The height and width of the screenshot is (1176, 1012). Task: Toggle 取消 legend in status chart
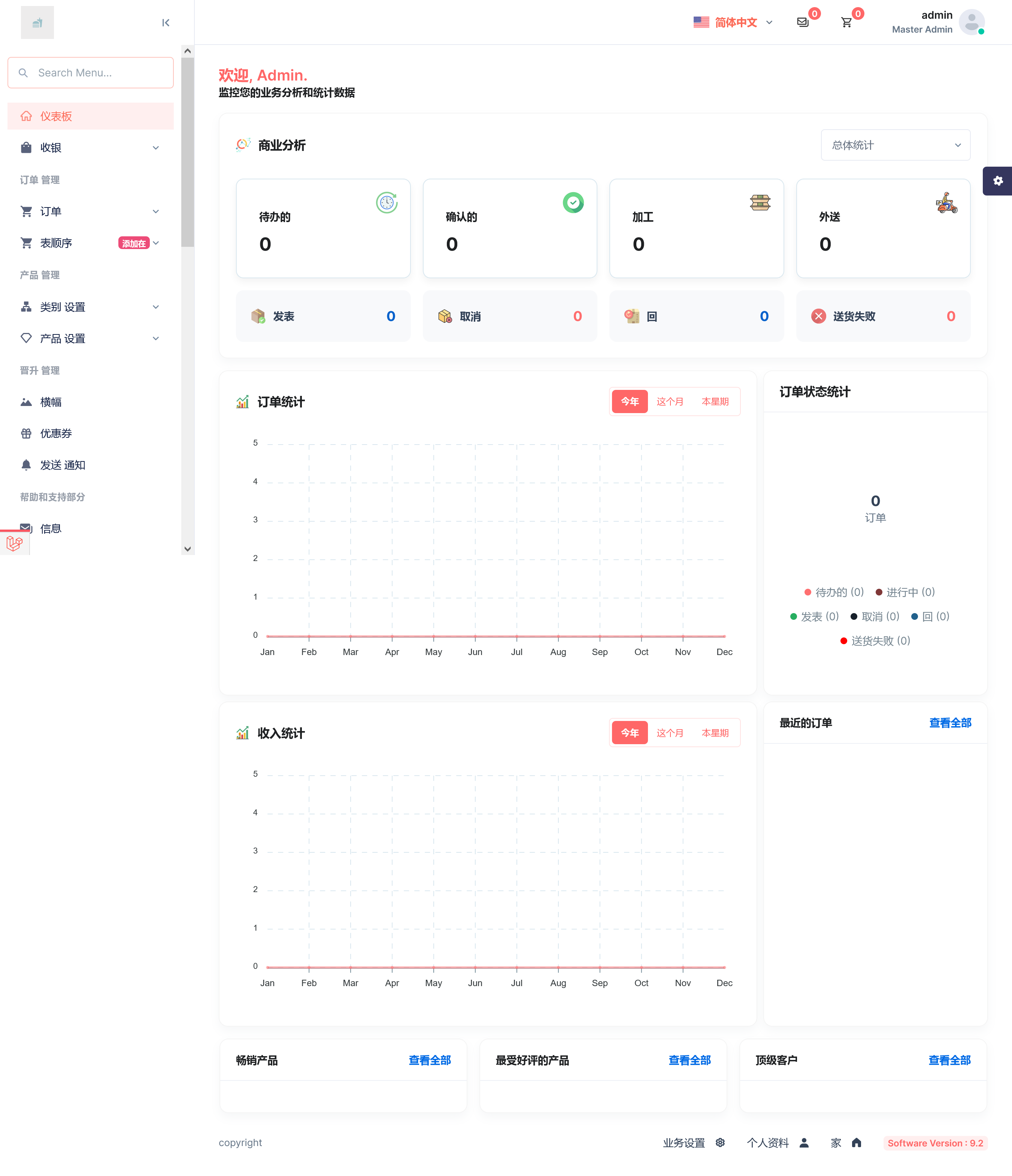875,616
